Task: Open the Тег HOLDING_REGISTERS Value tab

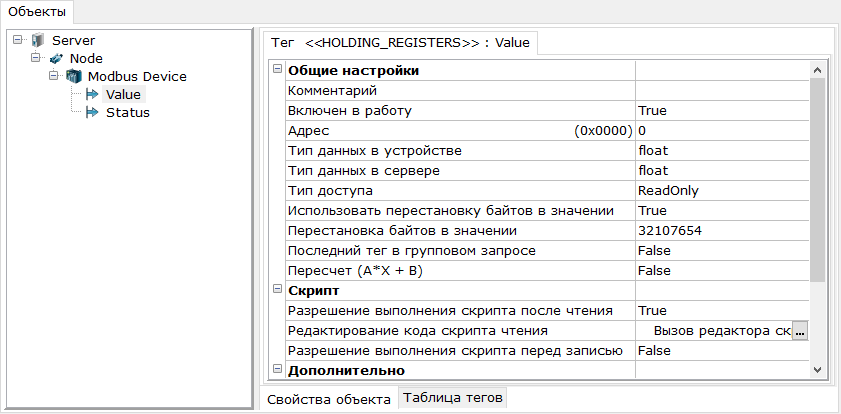Action: (400, 43)
